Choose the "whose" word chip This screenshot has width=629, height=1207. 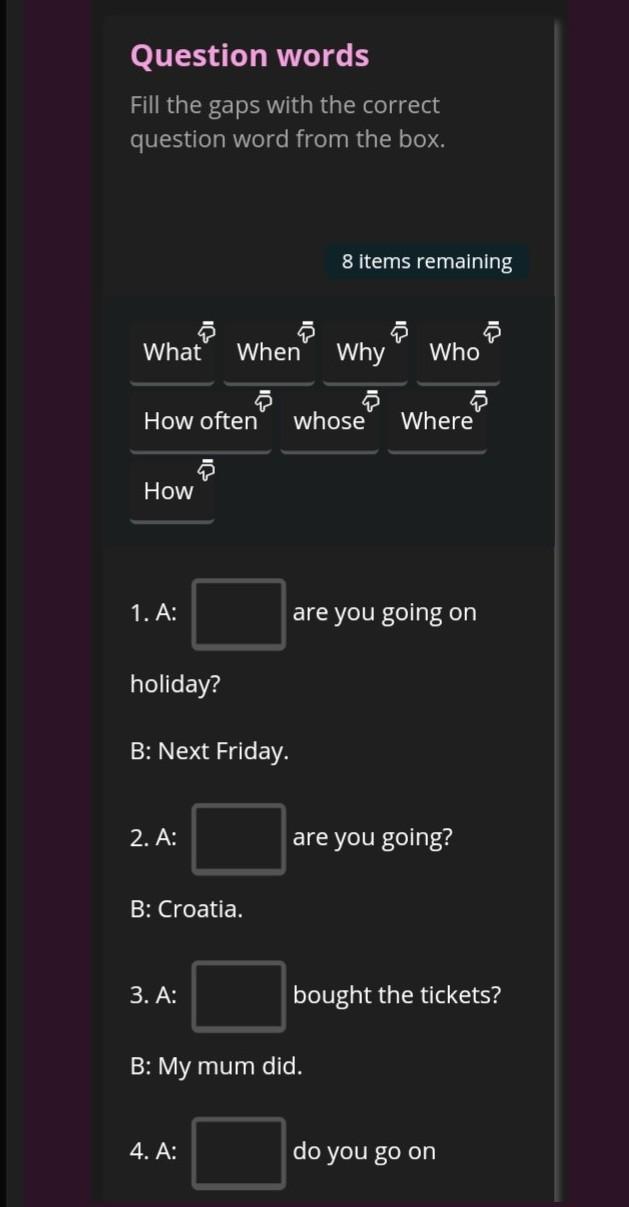coord(329,422)
